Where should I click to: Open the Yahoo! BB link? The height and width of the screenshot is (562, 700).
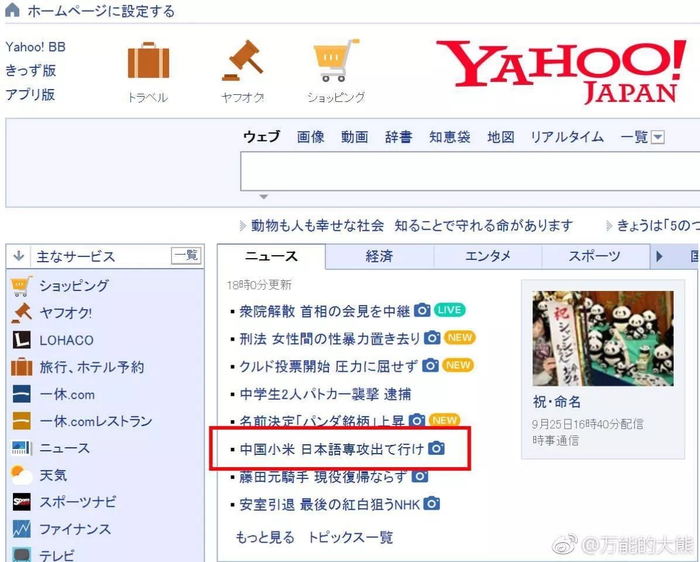point(36,47)
